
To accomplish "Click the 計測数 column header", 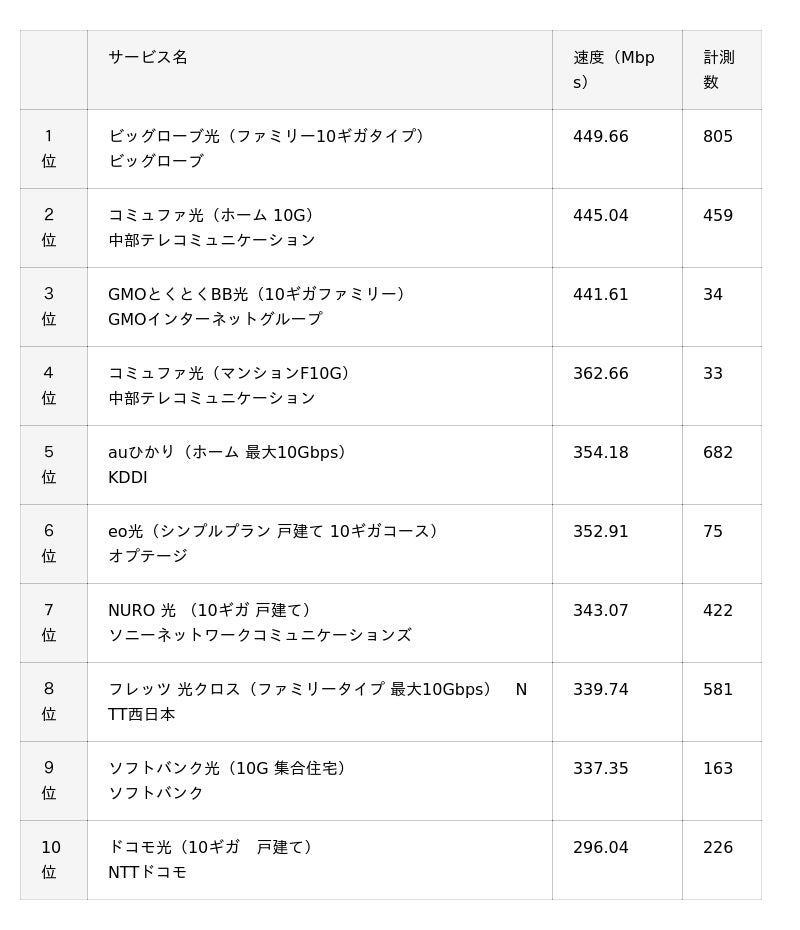I will (722, 70).
